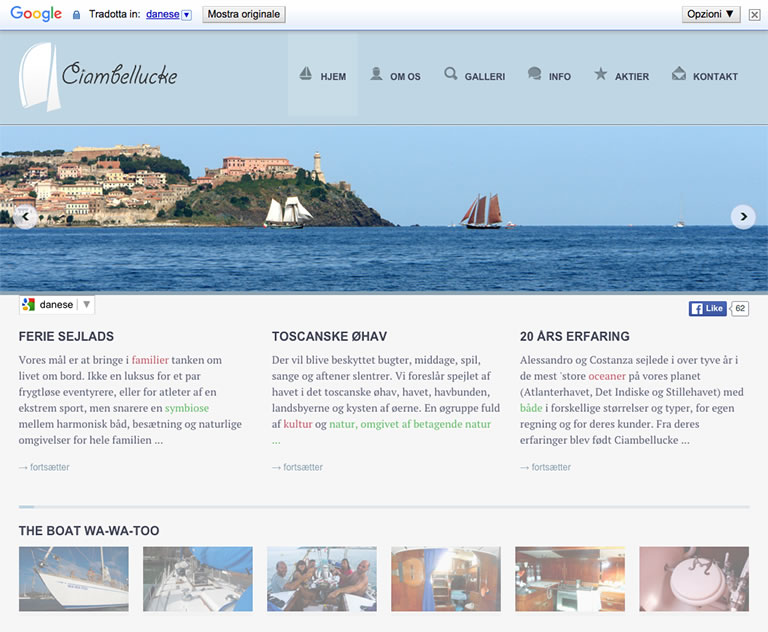The height and width of the screenshot is (632, 768).
Task: Click the 20 ÅRS ERFARING heading
Action: click(575, 336)
